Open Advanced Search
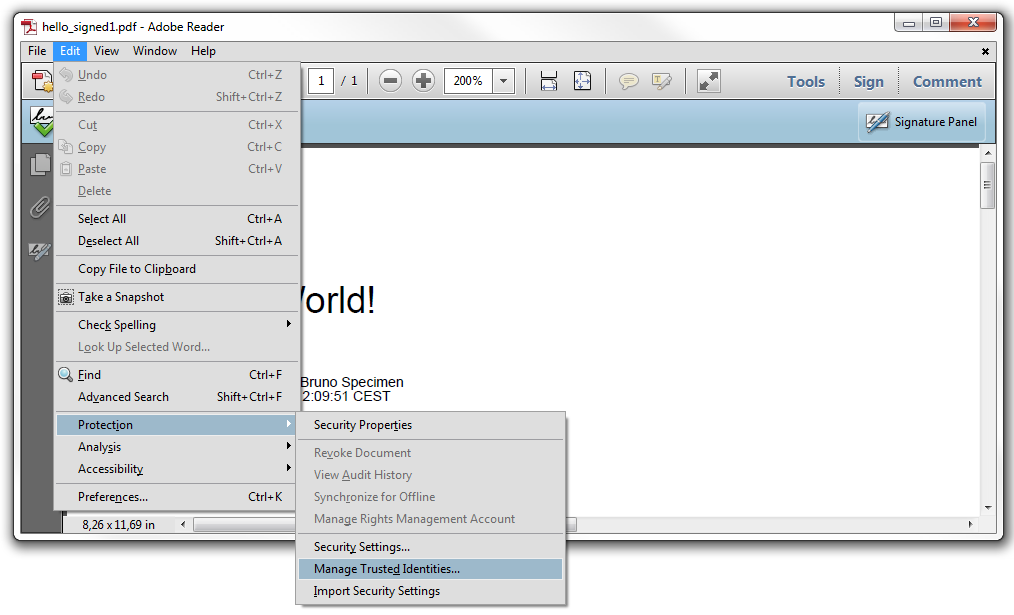 click(x=177, y=396)
